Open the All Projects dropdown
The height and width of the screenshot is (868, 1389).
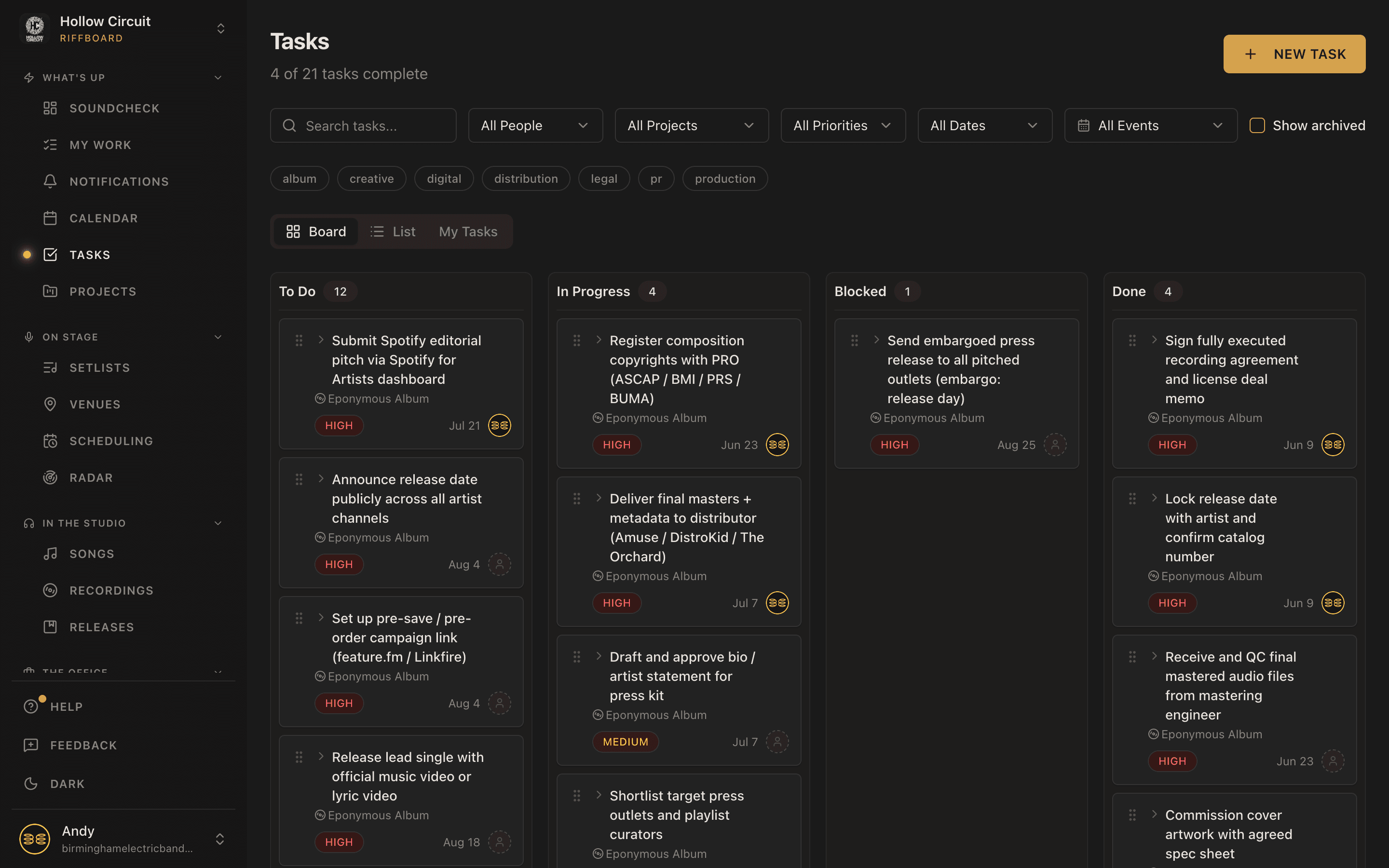coord(692,125)
